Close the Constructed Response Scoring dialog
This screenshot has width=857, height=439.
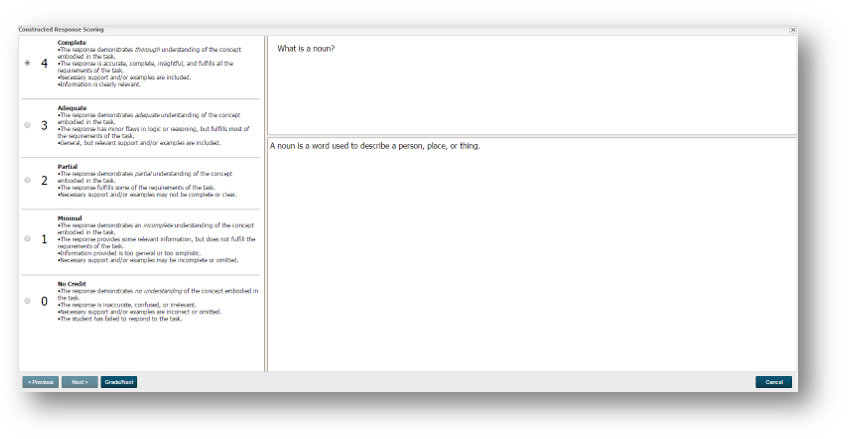tap(793, 30)
